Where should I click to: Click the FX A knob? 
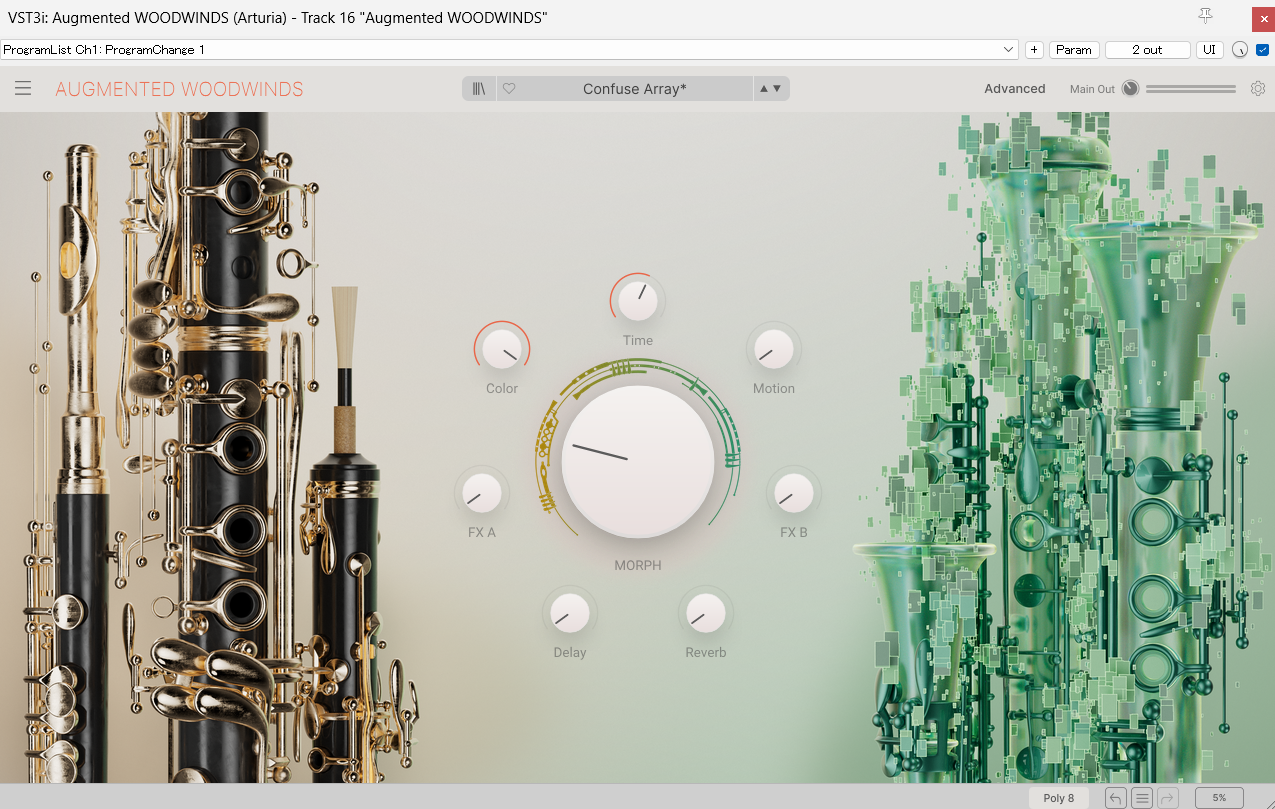[x=482, y=492]
